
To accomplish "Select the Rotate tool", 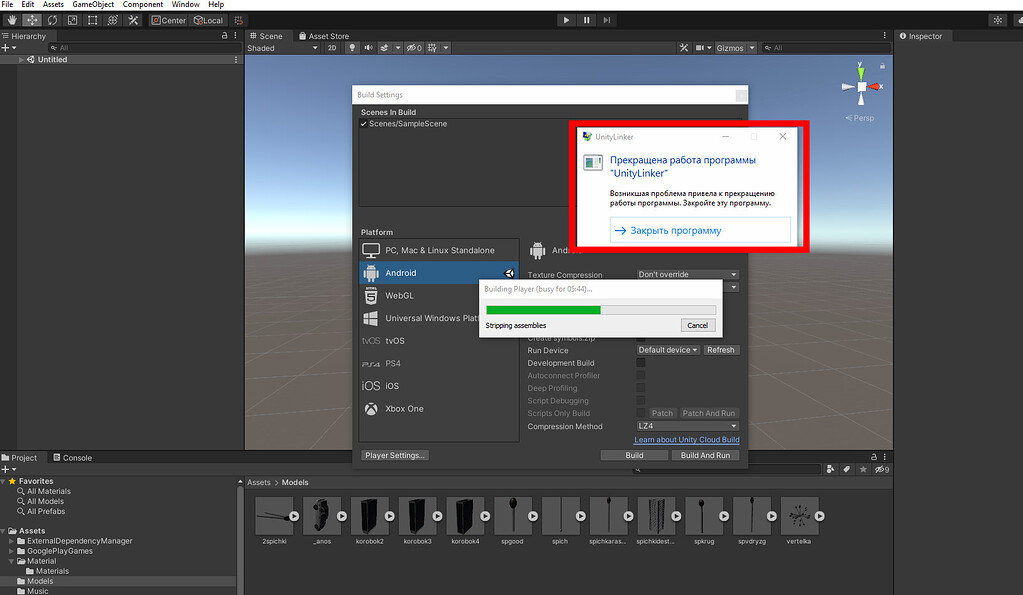I will point(52,20).
